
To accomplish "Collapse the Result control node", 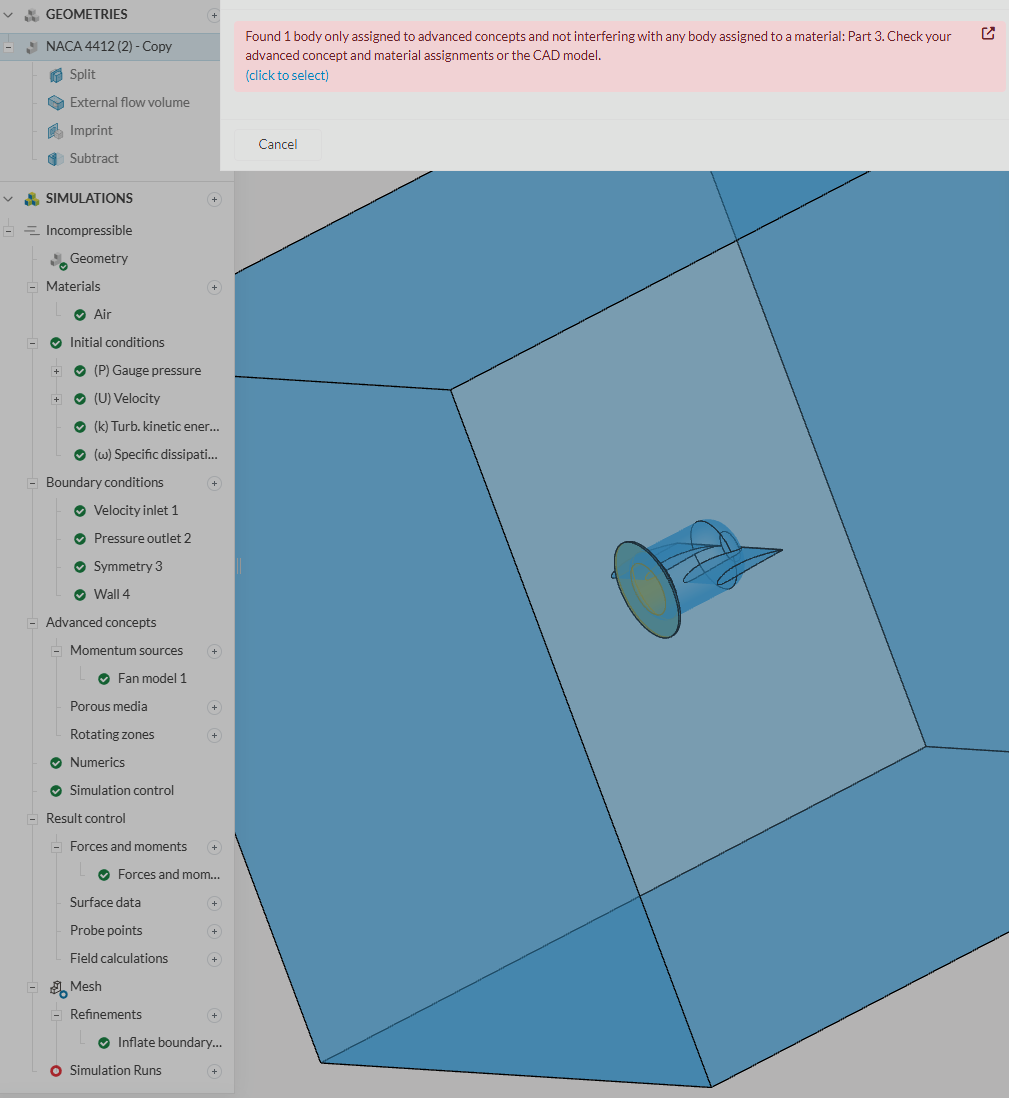I will pos(32,819).
